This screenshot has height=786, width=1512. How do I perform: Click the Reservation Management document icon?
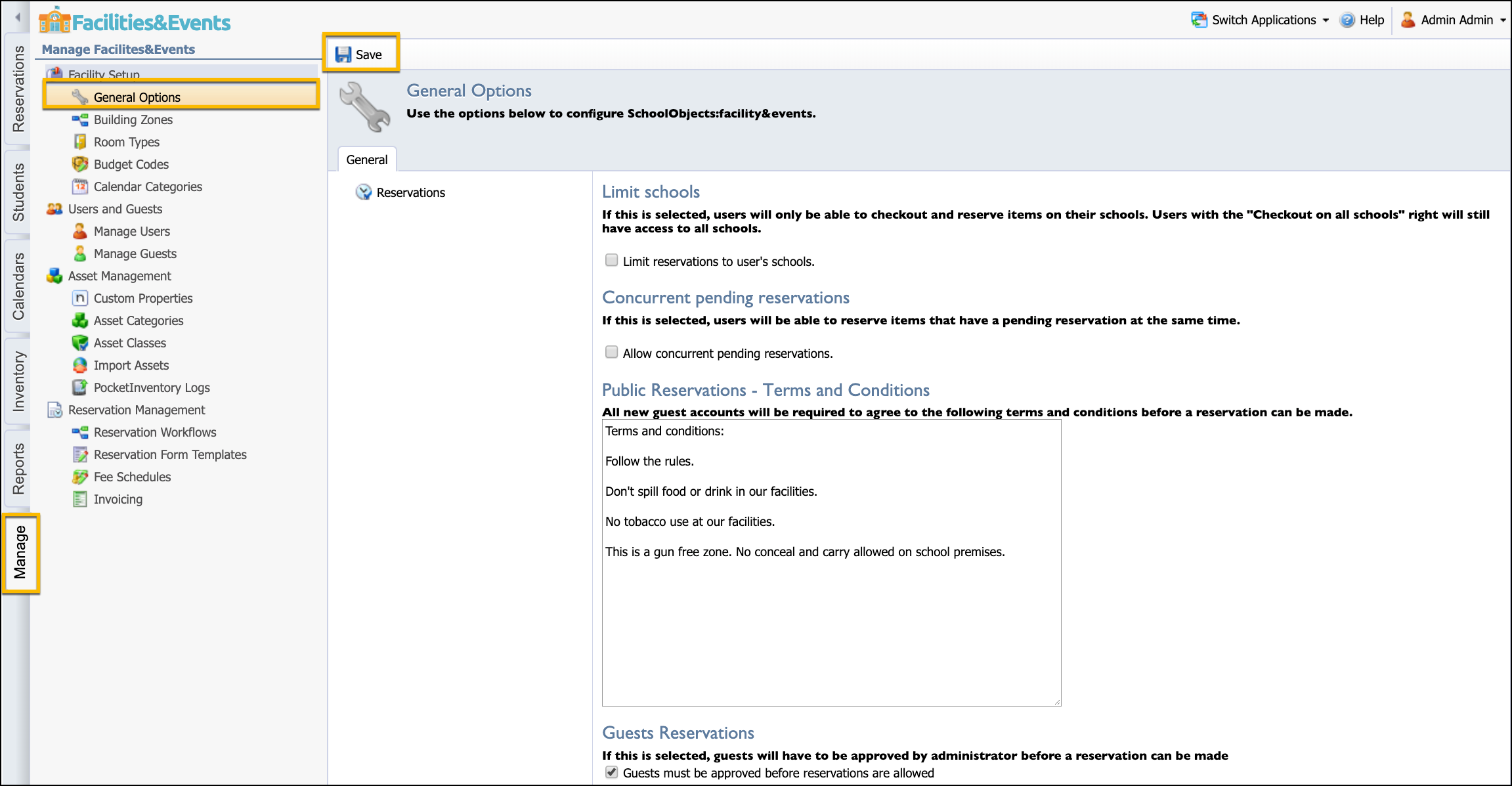coord(54,410)
